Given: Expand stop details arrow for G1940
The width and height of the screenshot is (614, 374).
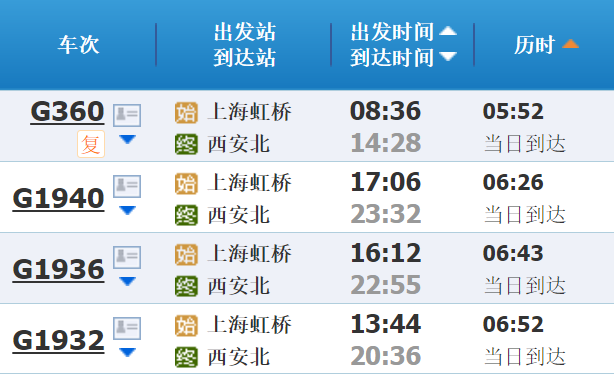Looking at the screenshot, I should tap(127, 210).
